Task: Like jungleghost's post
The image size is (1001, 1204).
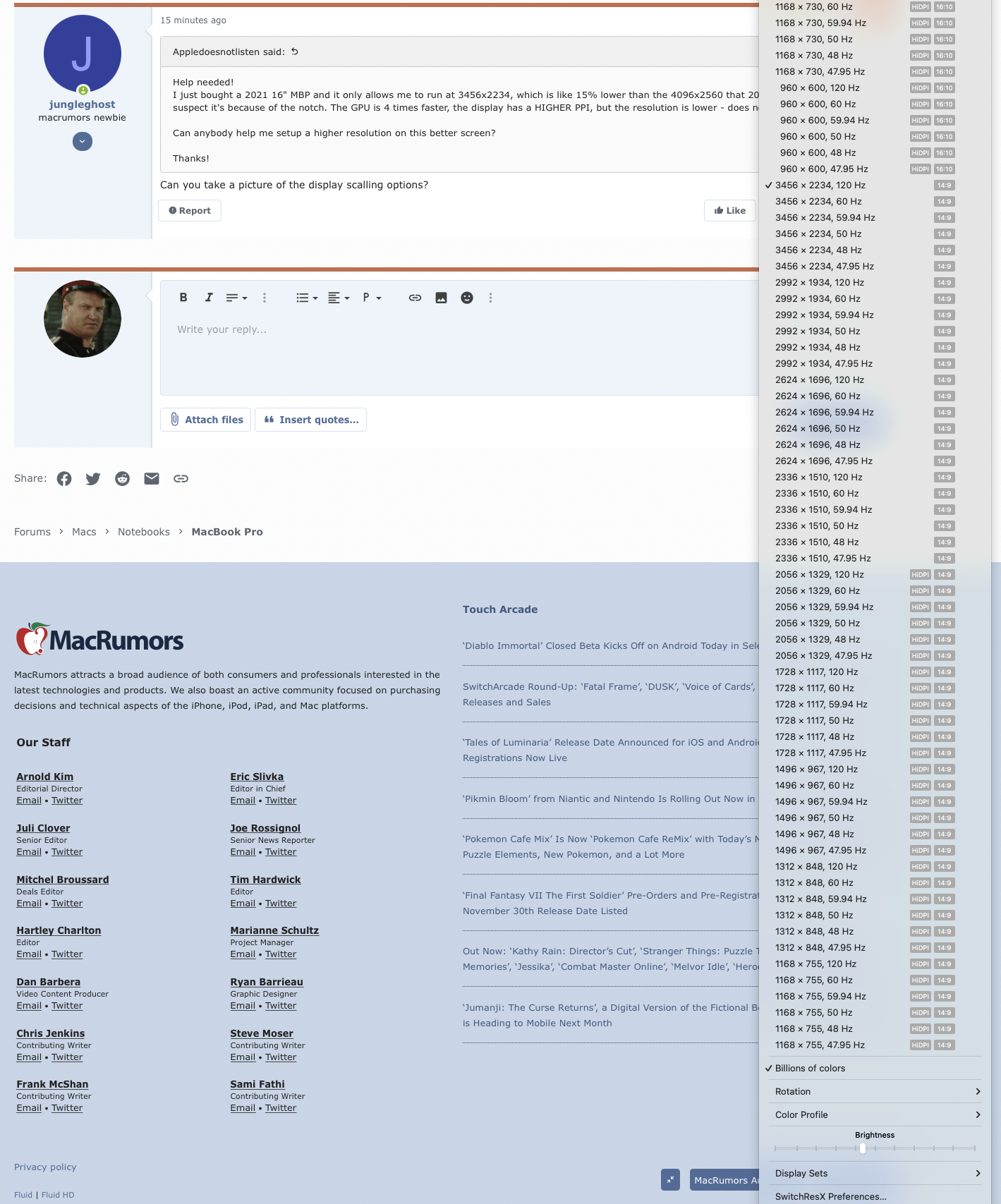Action: tap(730, 210)
